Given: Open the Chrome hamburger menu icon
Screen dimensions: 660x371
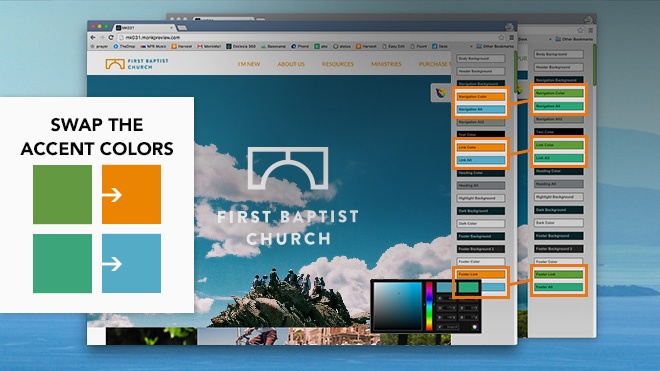Looking at the screenshot, I should tap(511, 37).
